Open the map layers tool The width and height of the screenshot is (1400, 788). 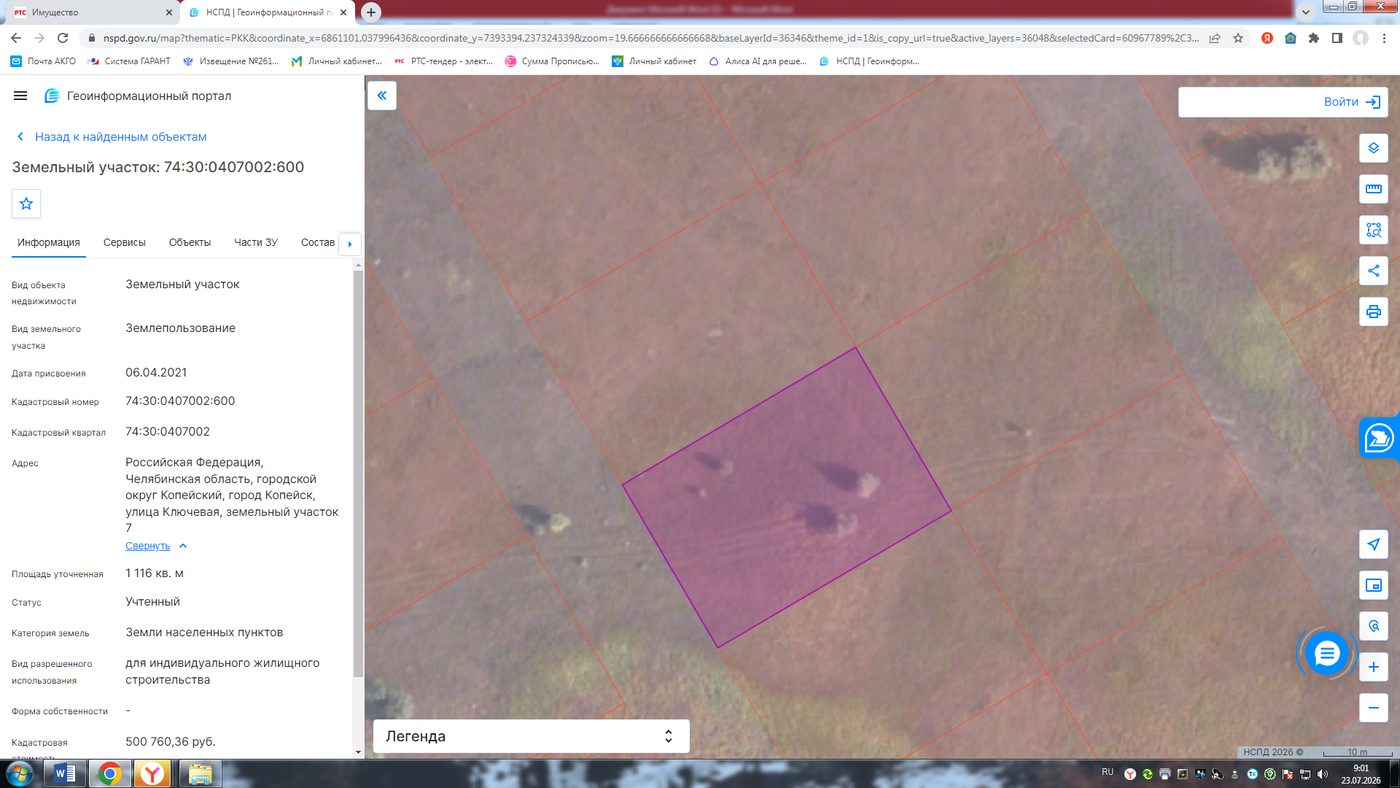pyautogui.click(x=1373, y=148)
